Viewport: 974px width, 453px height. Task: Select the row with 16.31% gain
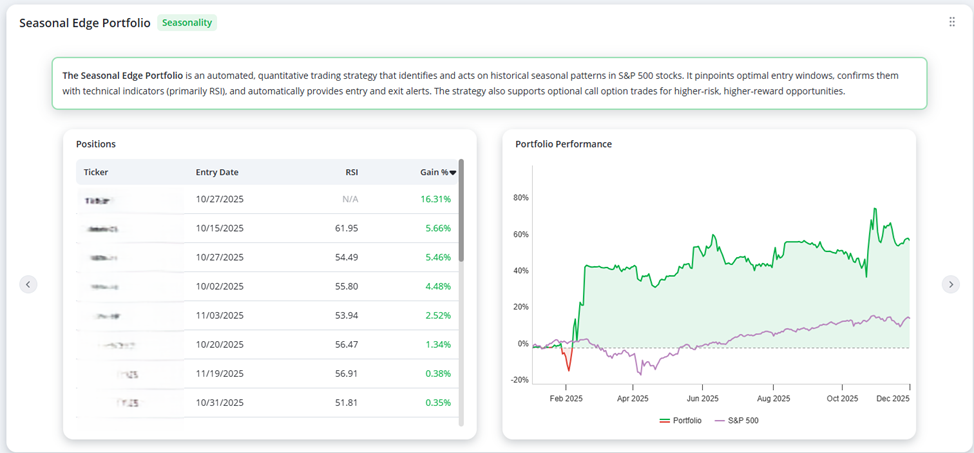tap(267, 199)
